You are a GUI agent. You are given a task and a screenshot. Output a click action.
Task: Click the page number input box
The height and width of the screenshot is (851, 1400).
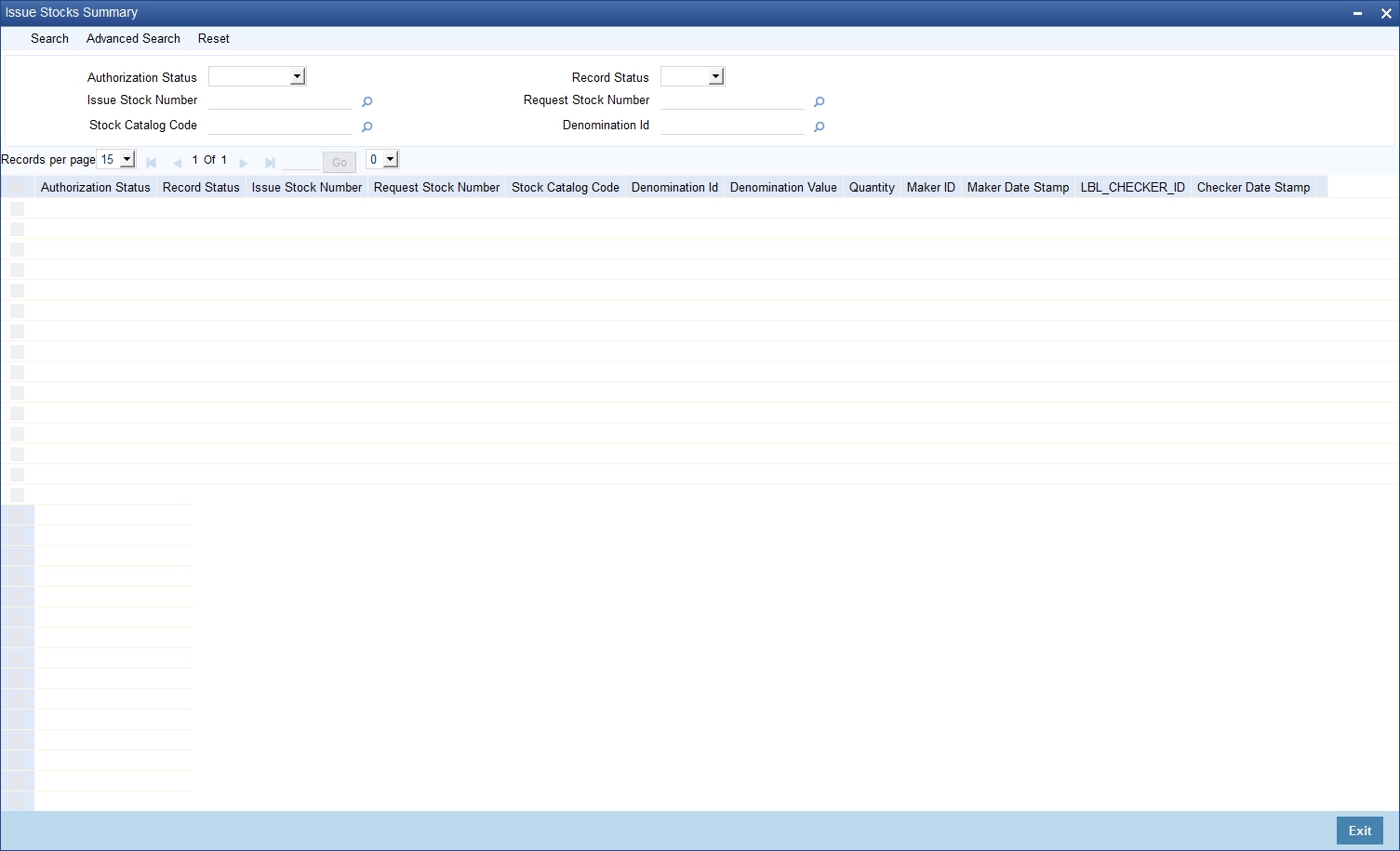point(300,162)
